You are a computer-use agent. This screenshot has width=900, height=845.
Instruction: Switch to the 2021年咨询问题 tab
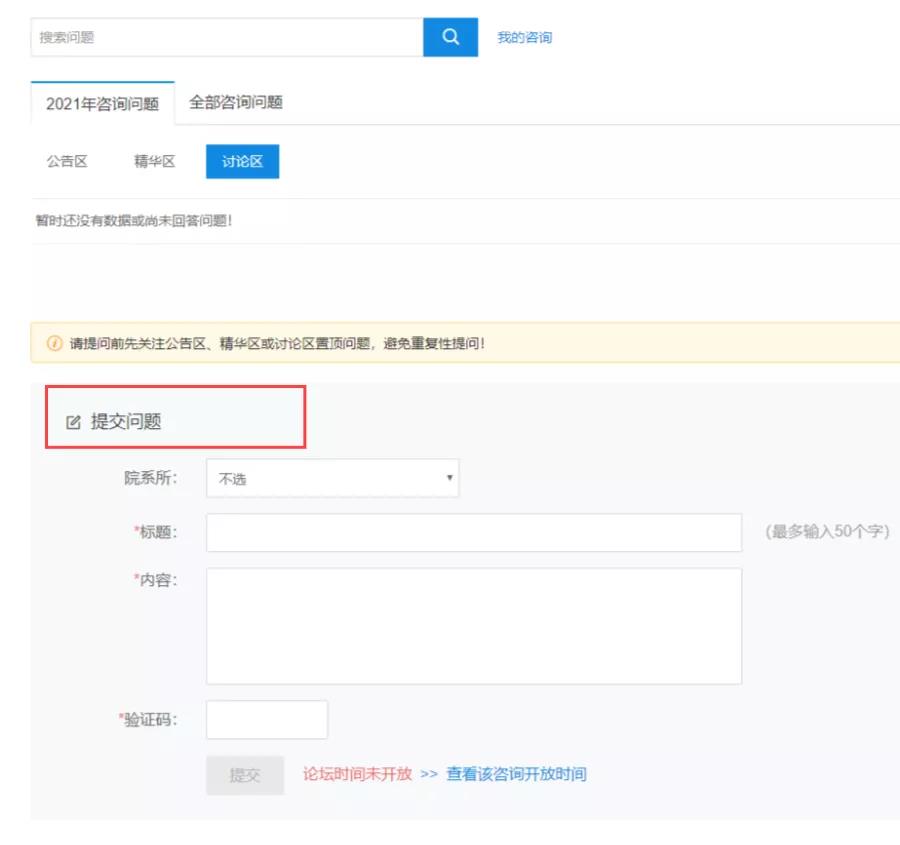102,103
